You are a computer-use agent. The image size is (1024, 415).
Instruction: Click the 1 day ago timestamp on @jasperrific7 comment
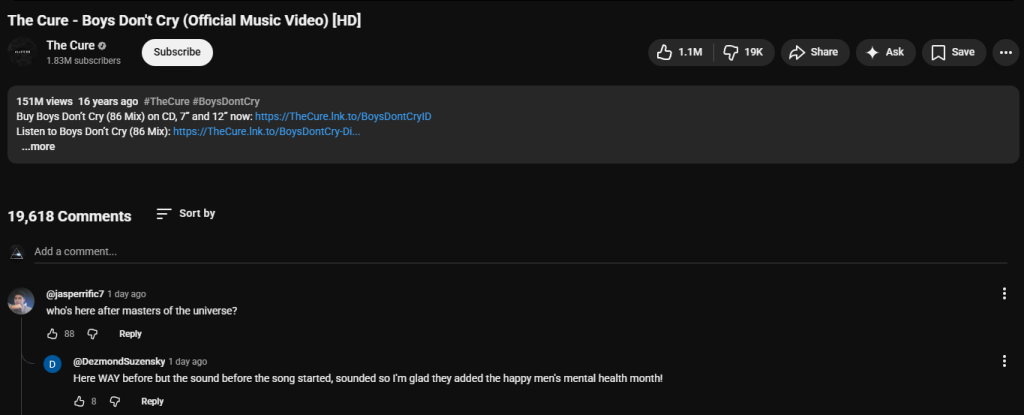click(x=127, y=294)
